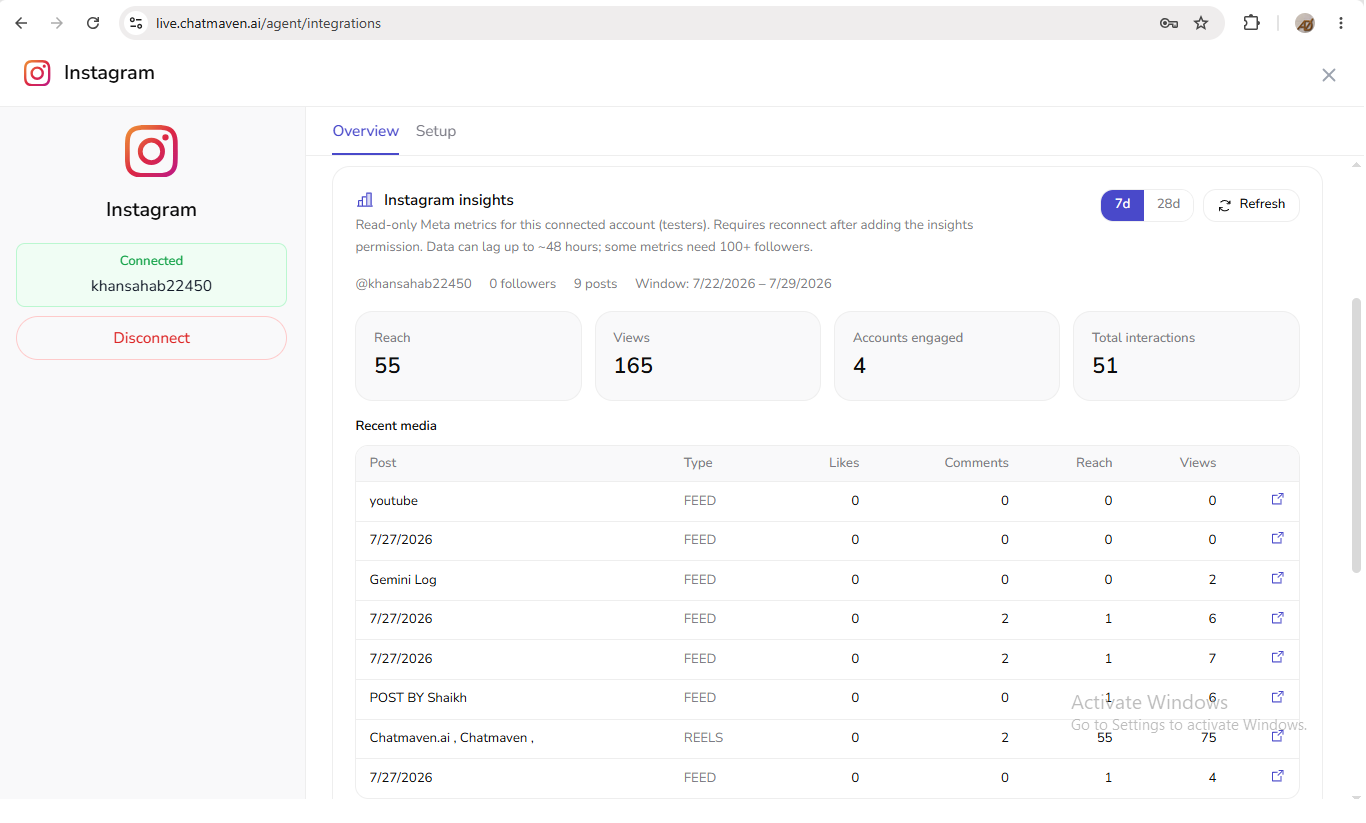The height and width of the screenshot is (823, 1366).
Task: Click the Reach 55 metric card
Action: (x=468, y=356)
